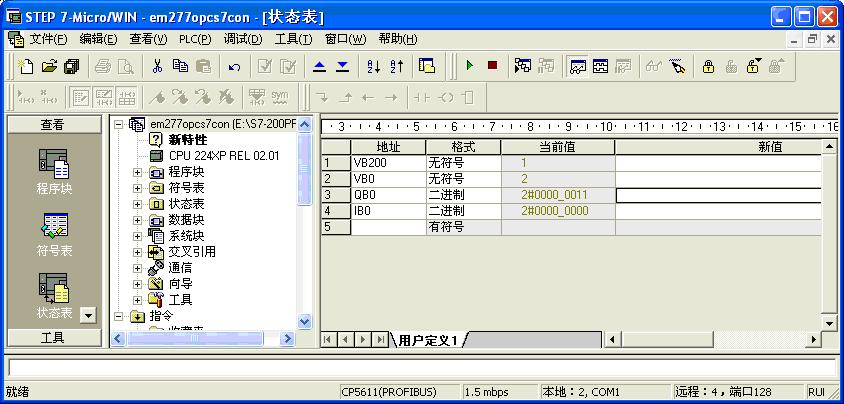Click the scroll-down arrow of the project tree
The image size is (844, 404).
(304, 322)
